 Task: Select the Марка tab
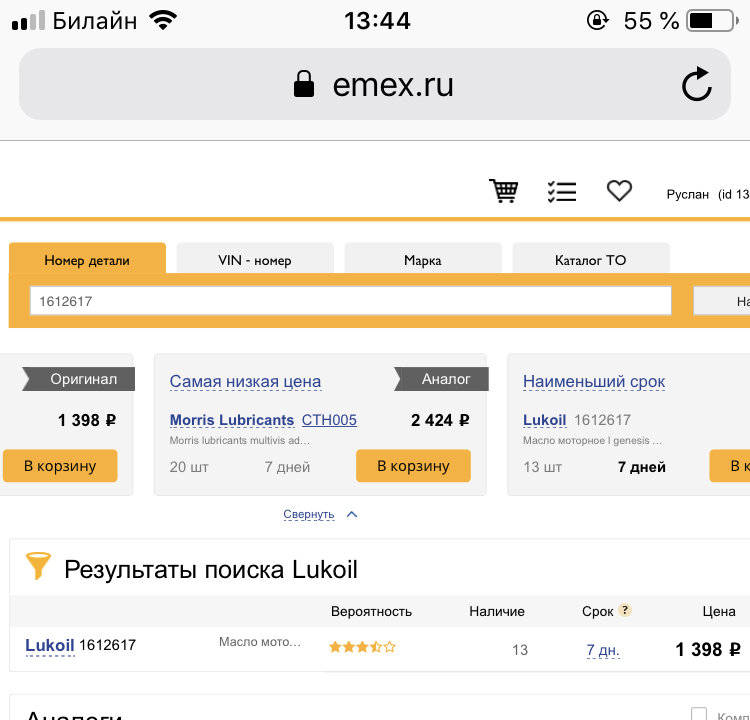[423, 258]
